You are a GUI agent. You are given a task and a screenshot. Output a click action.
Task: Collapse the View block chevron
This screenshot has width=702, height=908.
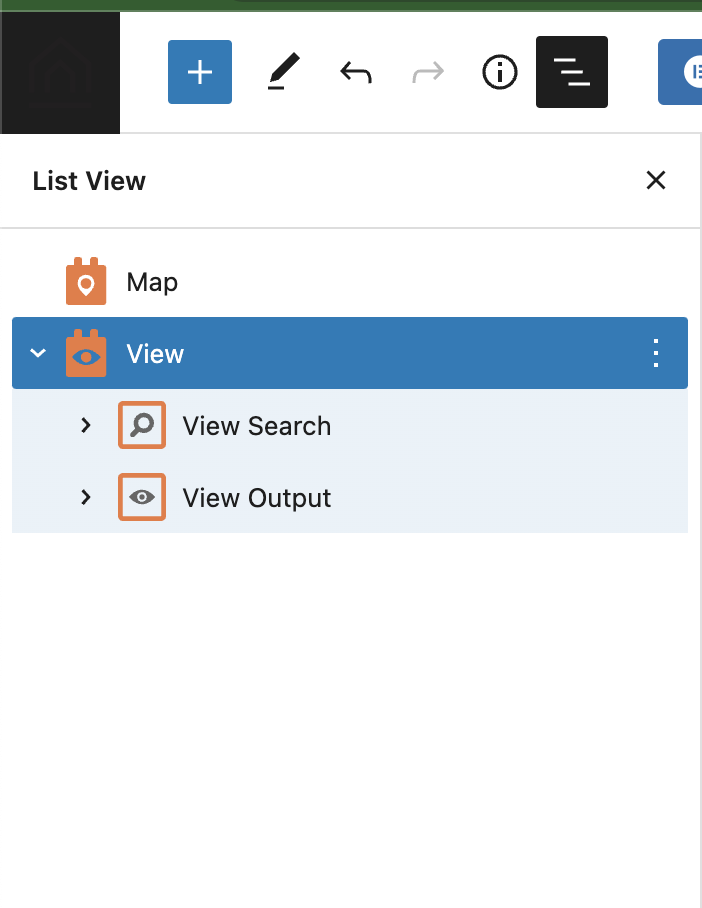[x=38, y=353]
